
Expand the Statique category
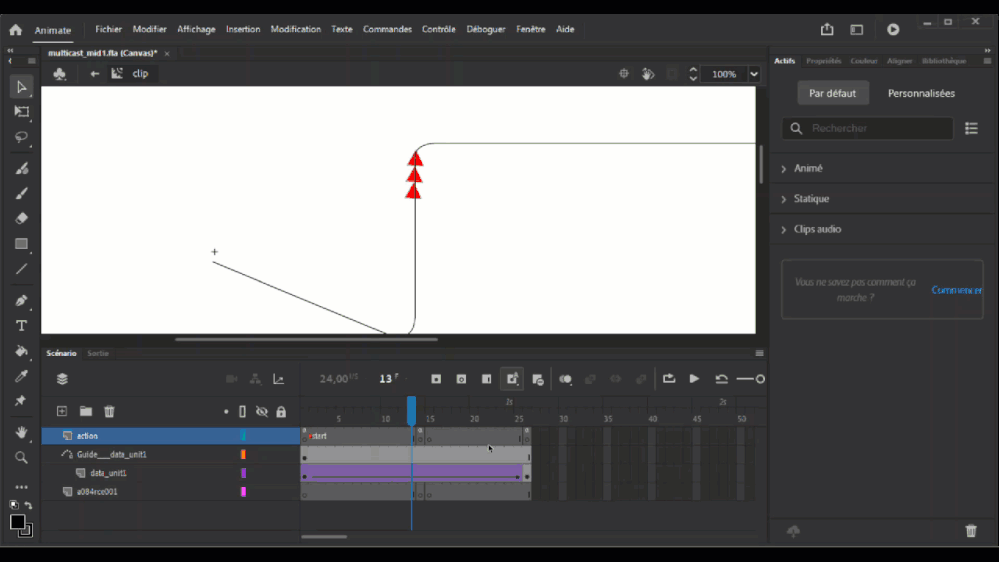coord(784,199)
